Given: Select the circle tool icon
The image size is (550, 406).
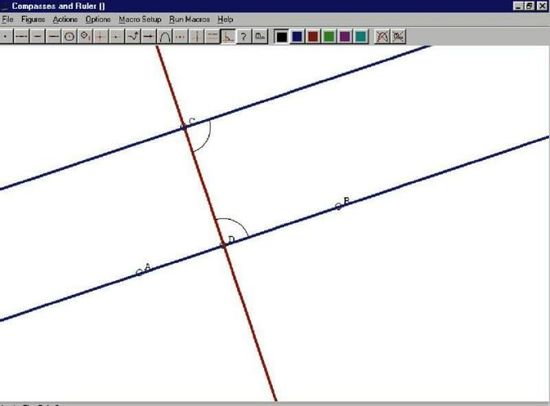Looking at the screenshot, I should pos(69,36).
